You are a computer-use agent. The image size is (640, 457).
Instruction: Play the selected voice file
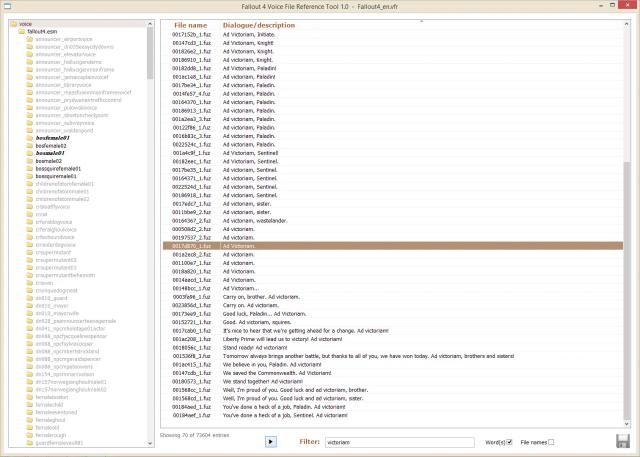[x=270, y=441]
